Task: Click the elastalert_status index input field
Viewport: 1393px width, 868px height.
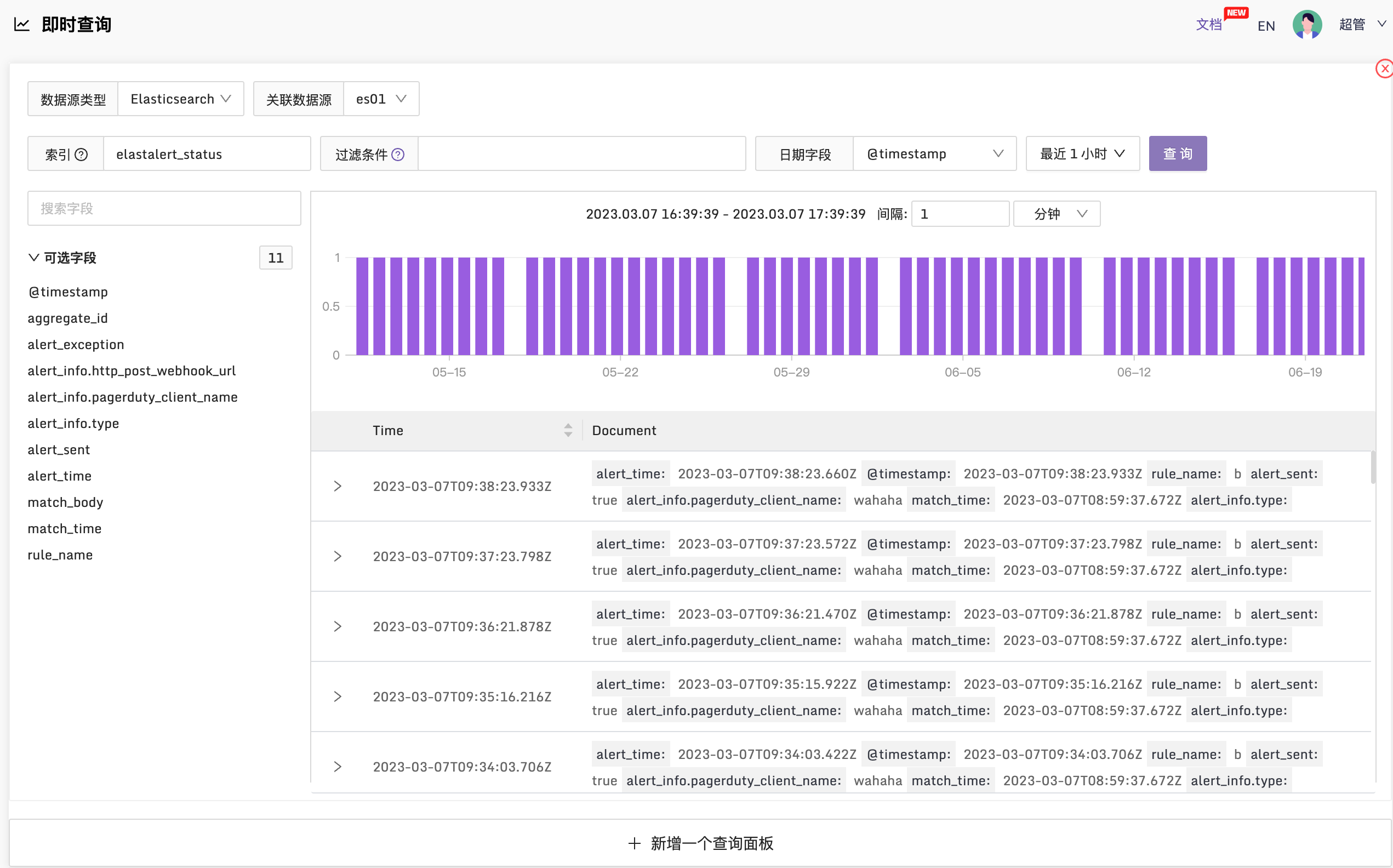Action: (207, 154)
